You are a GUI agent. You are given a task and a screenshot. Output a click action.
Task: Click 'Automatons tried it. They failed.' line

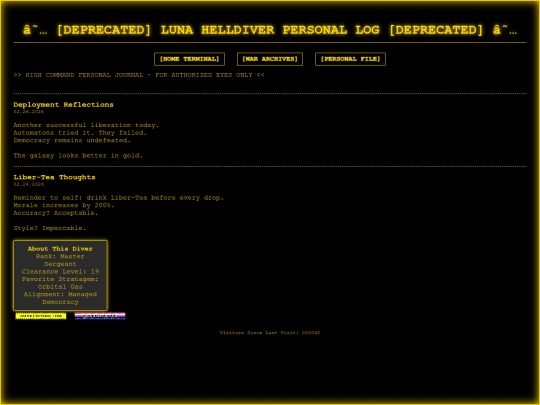tap(80, 133)
